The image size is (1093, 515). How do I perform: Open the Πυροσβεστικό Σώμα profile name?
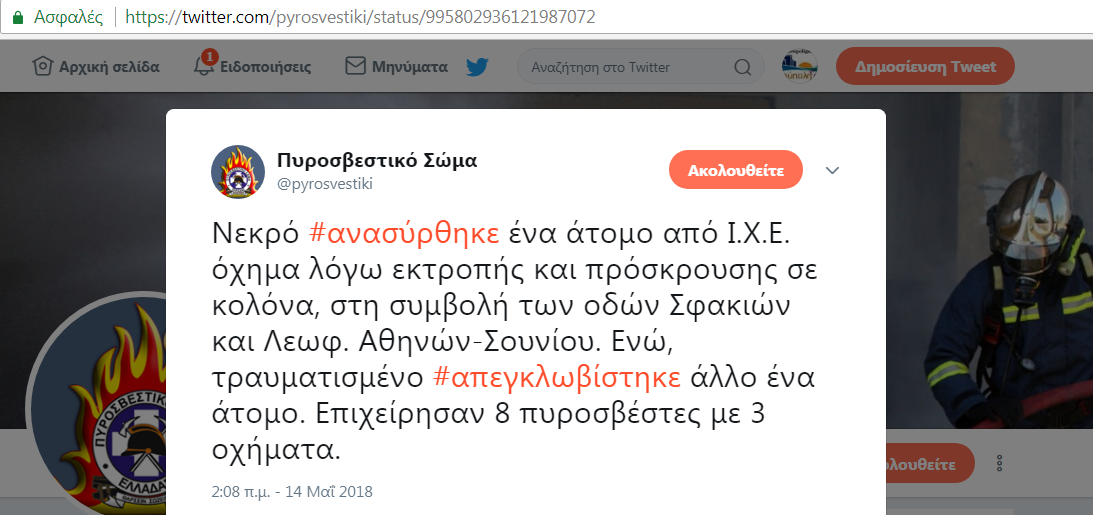coord(376,161)
